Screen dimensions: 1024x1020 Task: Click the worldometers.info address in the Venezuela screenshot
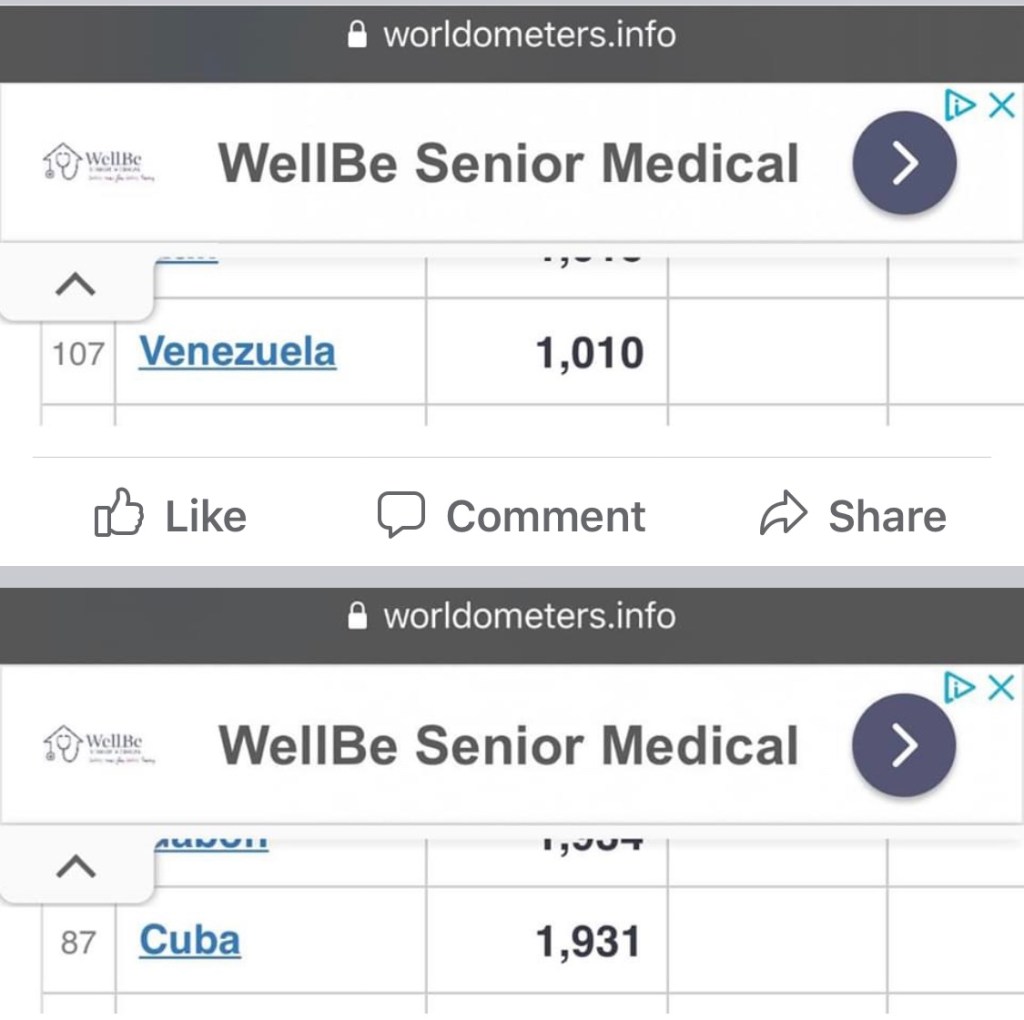(x=529, y=35)
